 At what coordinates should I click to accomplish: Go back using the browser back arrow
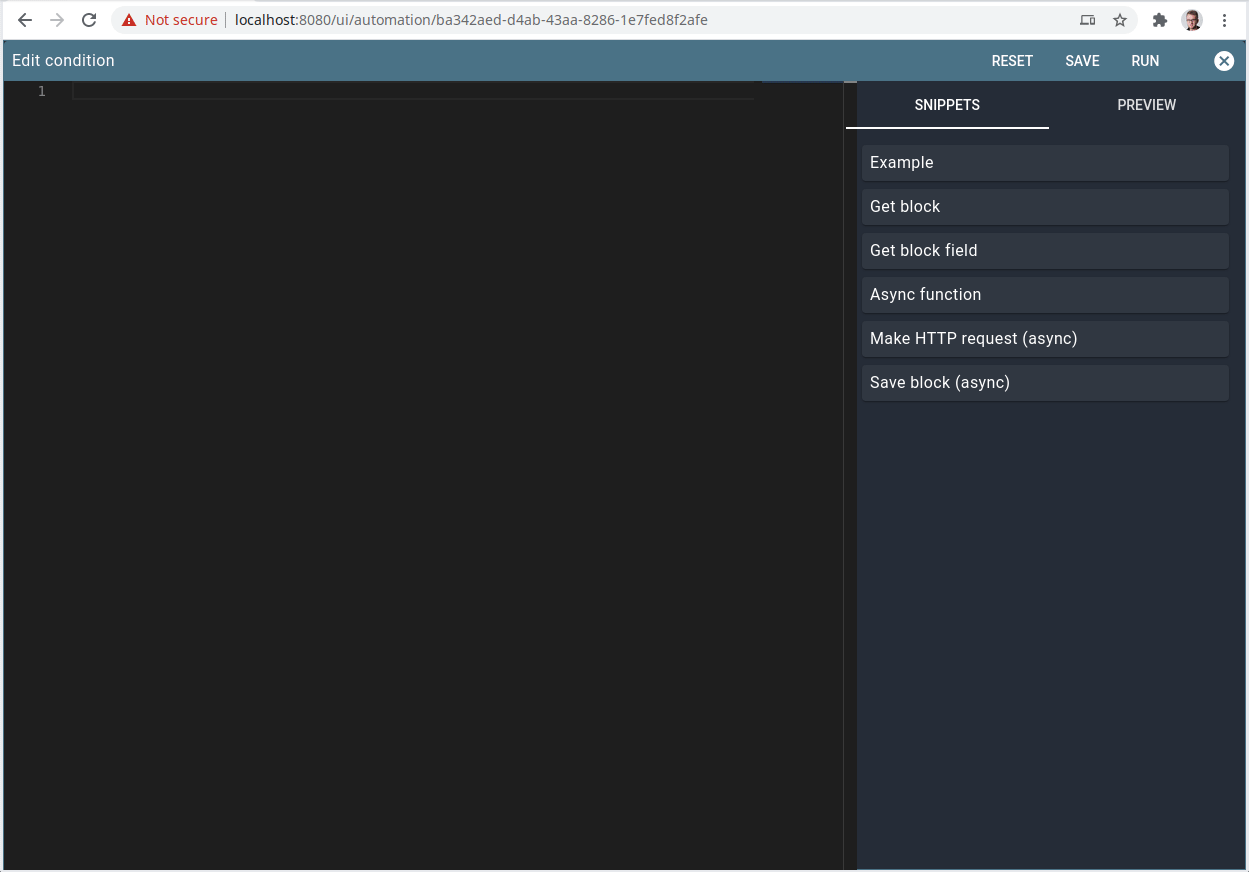pos(25,20)
